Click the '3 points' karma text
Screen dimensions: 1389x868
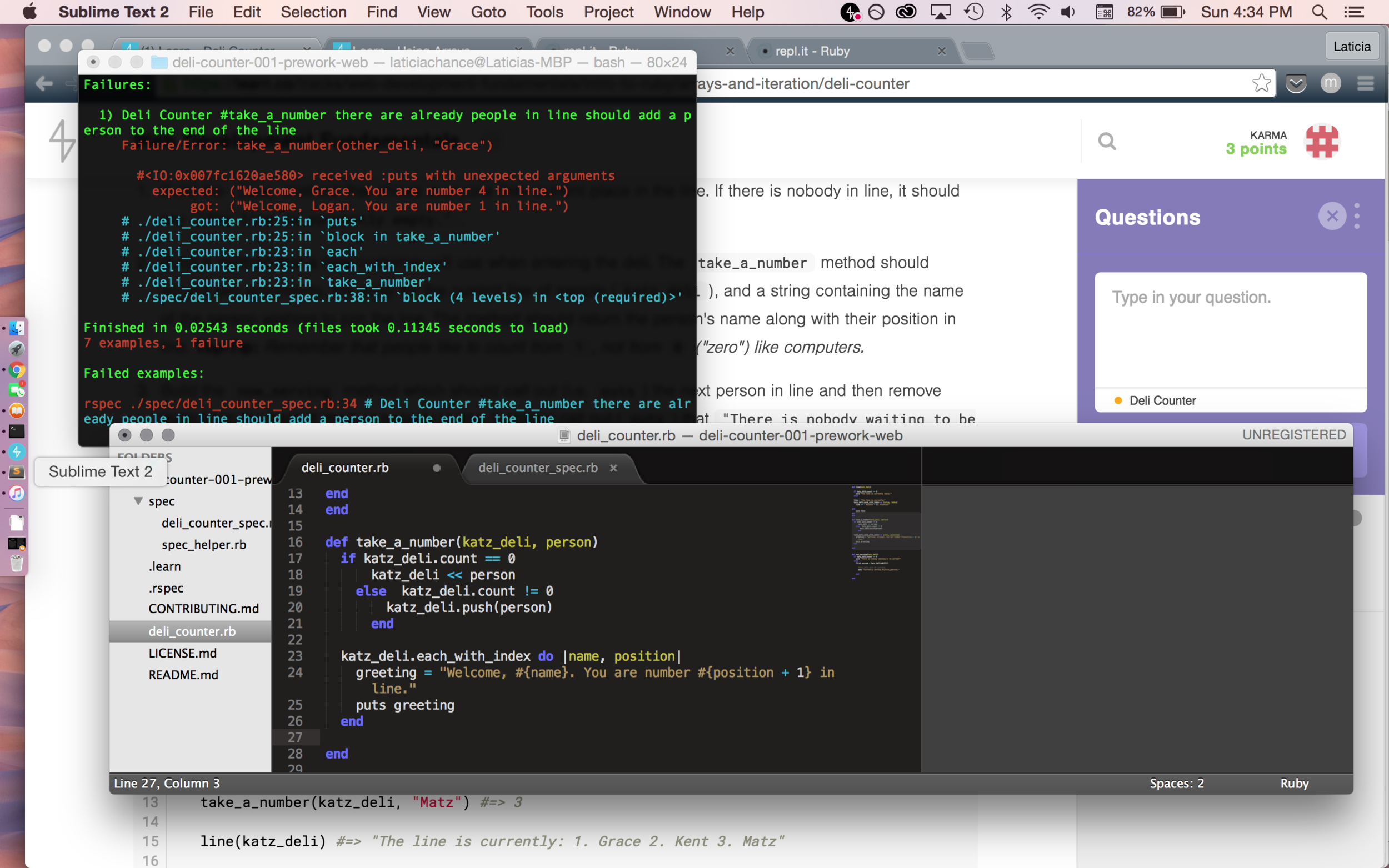pos(1256,149)
